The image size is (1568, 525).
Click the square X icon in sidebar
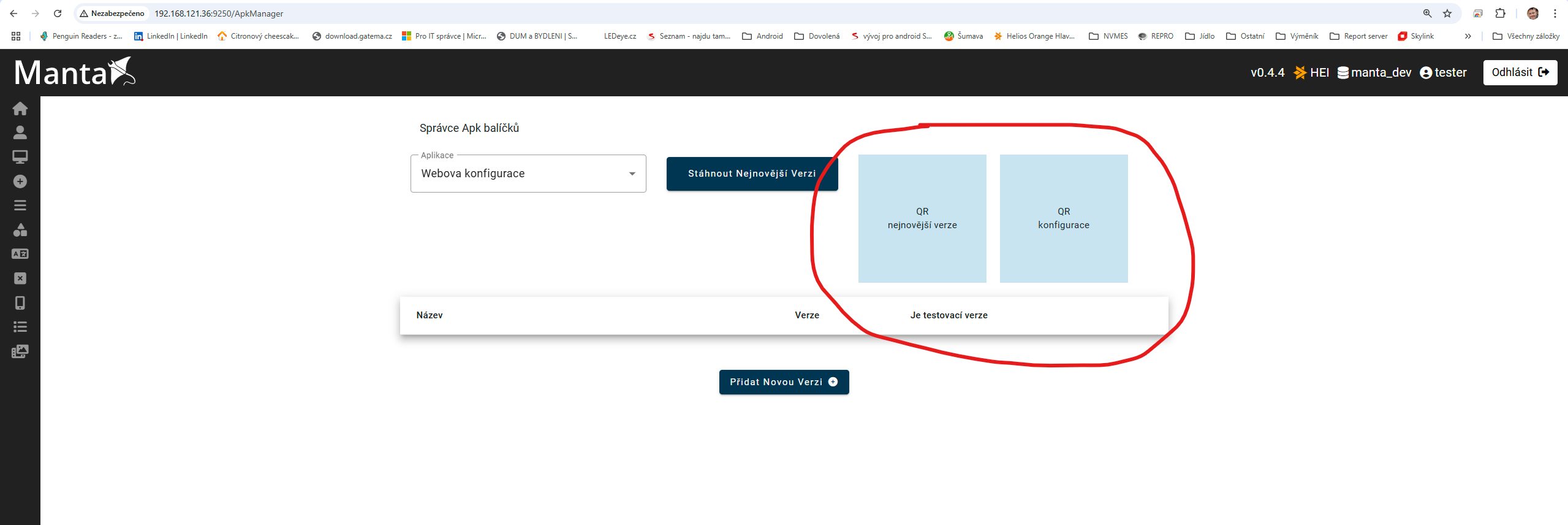click(x=20, y=278)
